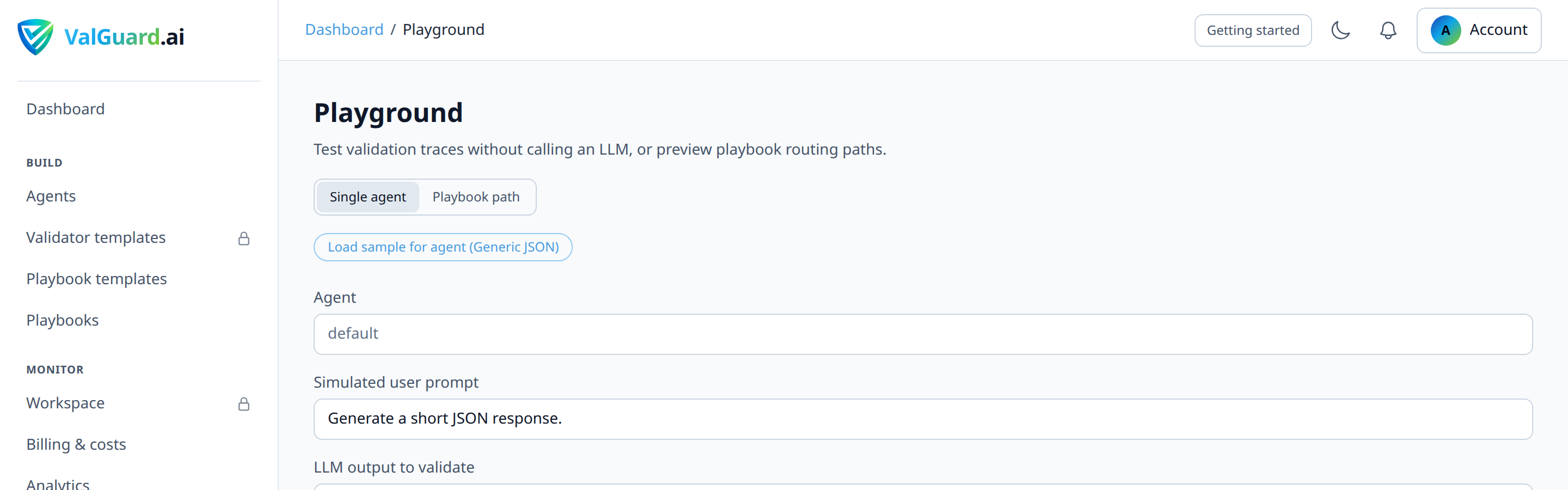Click the Test validation traces description text
Viewport: 1568px width, 490px height.
point(599,149)
